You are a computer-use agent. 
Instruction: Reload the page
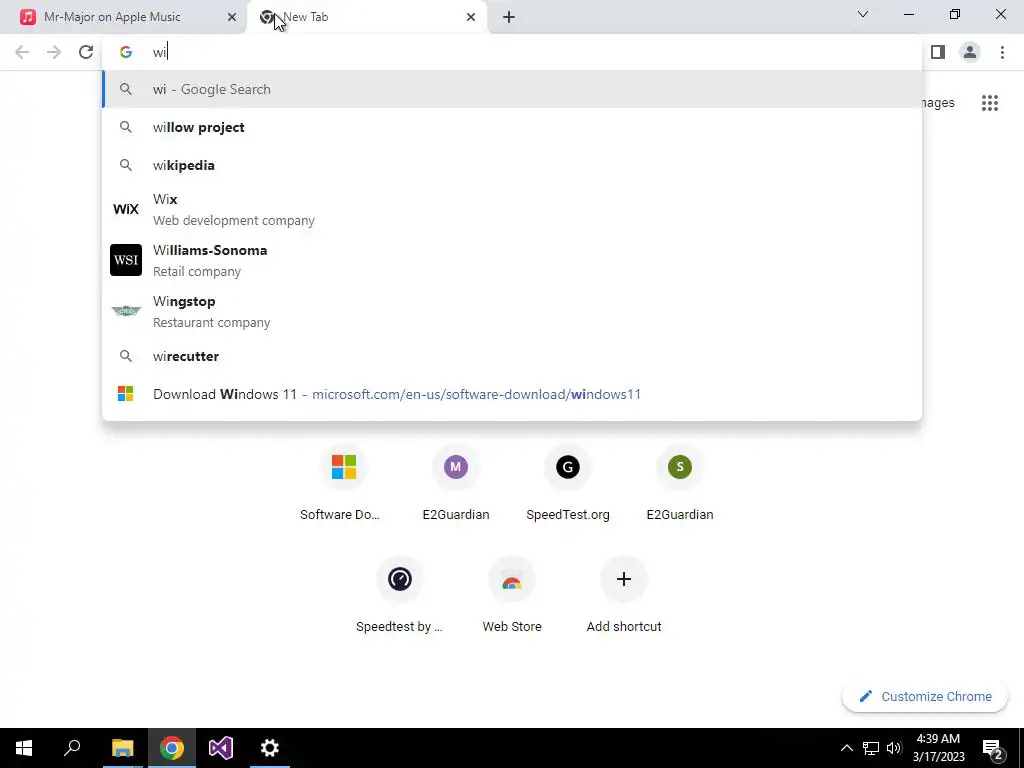(86, 52)
